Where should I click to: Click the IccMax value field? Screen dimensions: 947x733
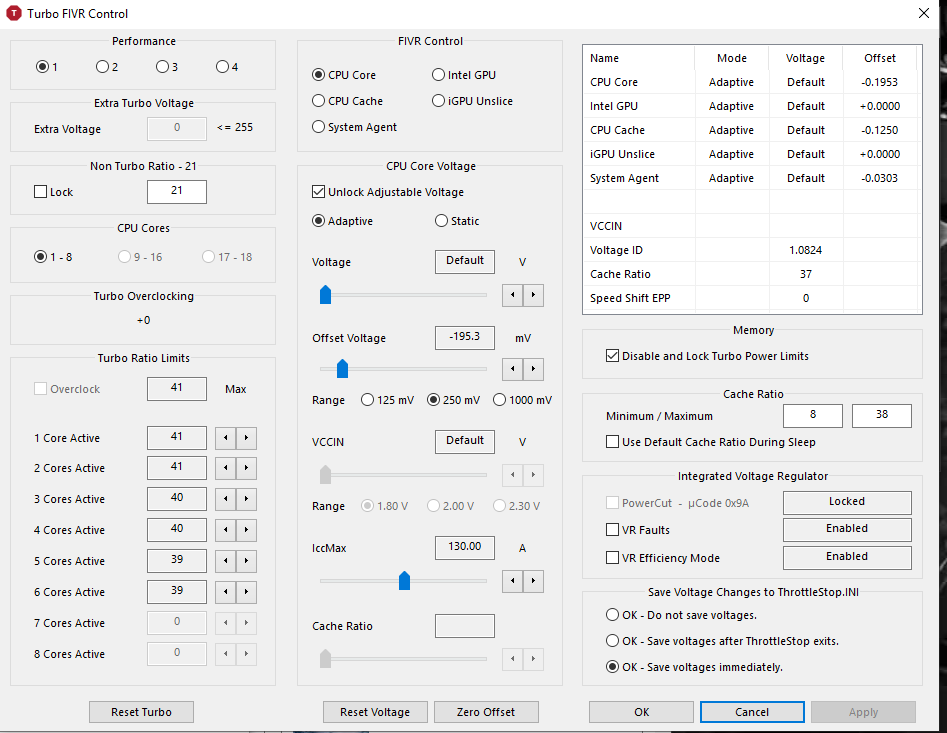[x=465, y=548]
